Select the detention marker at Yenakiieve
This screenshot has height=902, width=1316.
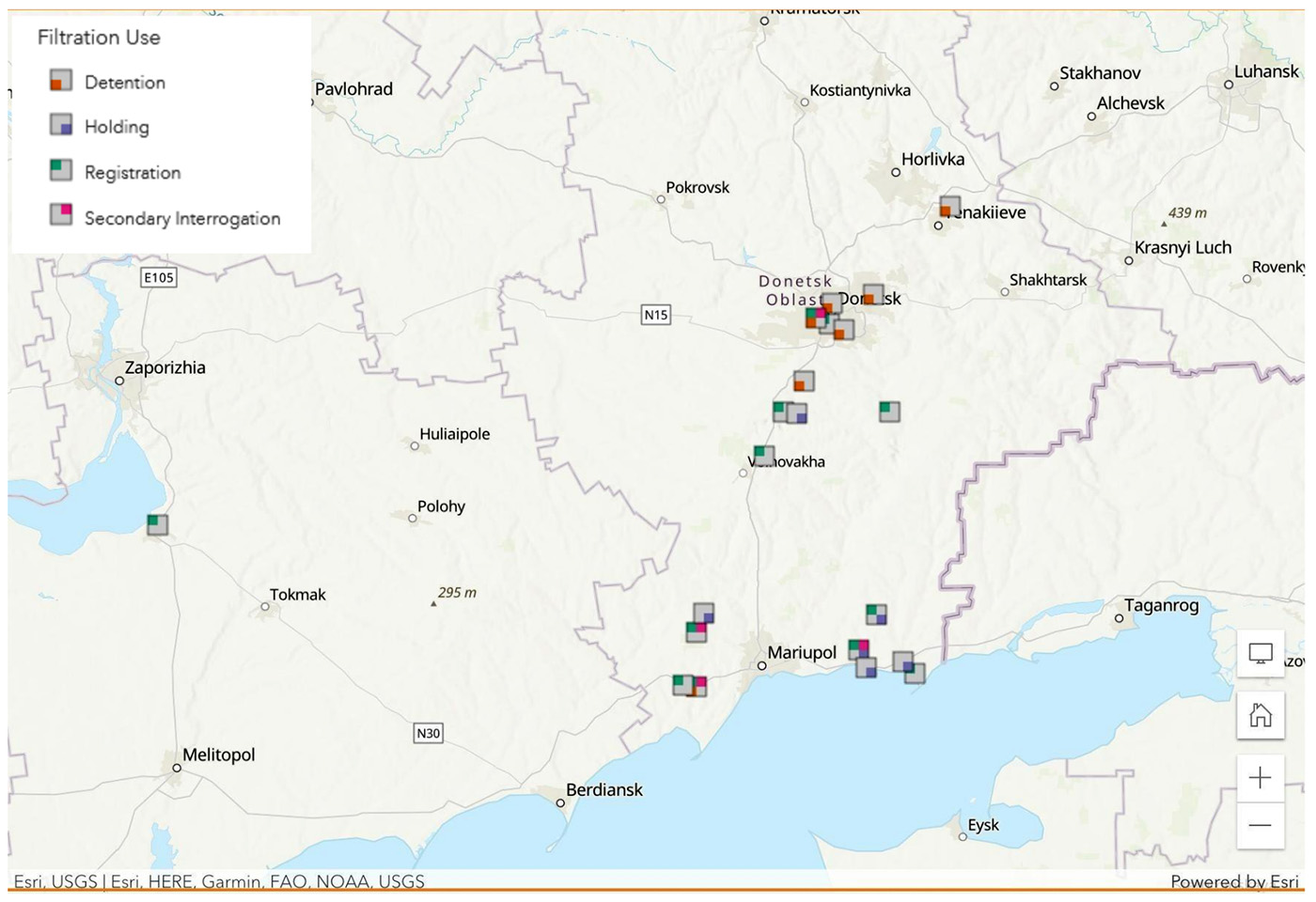pos(949,207)
